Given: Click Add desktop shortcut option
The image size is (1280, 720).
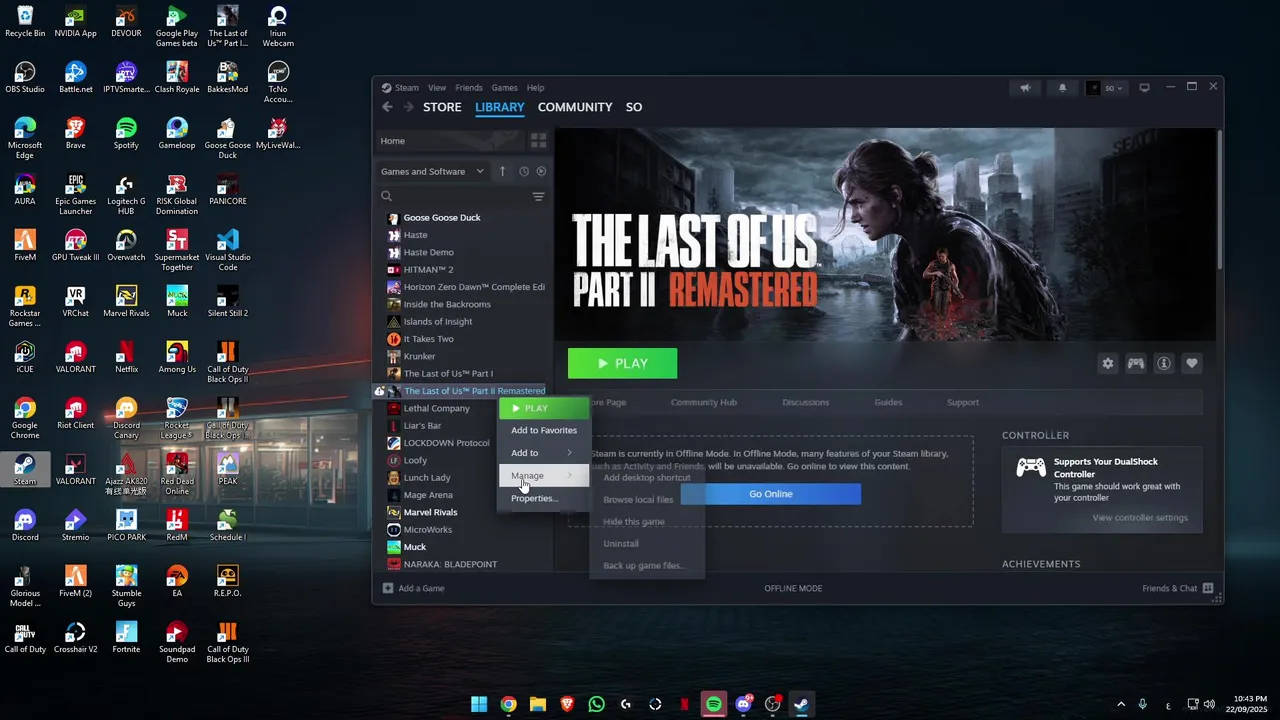Looking at the screenshot, I should tap(647, 477).
